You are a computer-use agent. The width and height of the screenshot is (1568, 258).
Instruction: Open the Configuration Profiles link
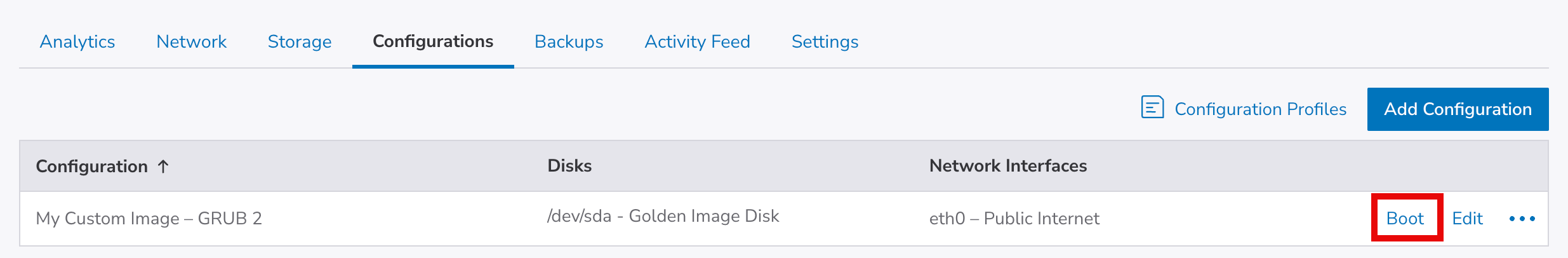pyautogui.click(x=1260, y=109)
